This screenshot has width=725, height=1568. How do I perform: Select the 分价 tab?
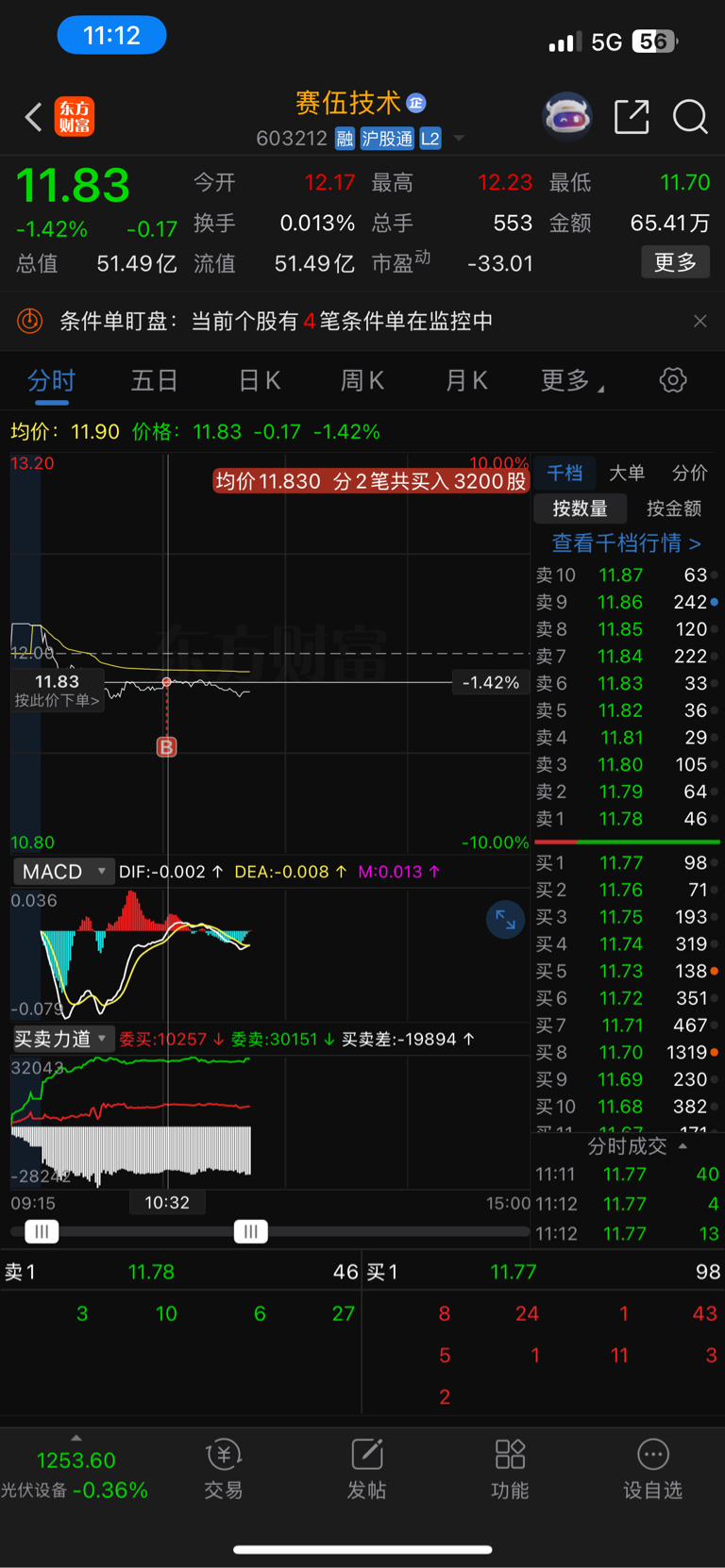click(x=690, y=474)
